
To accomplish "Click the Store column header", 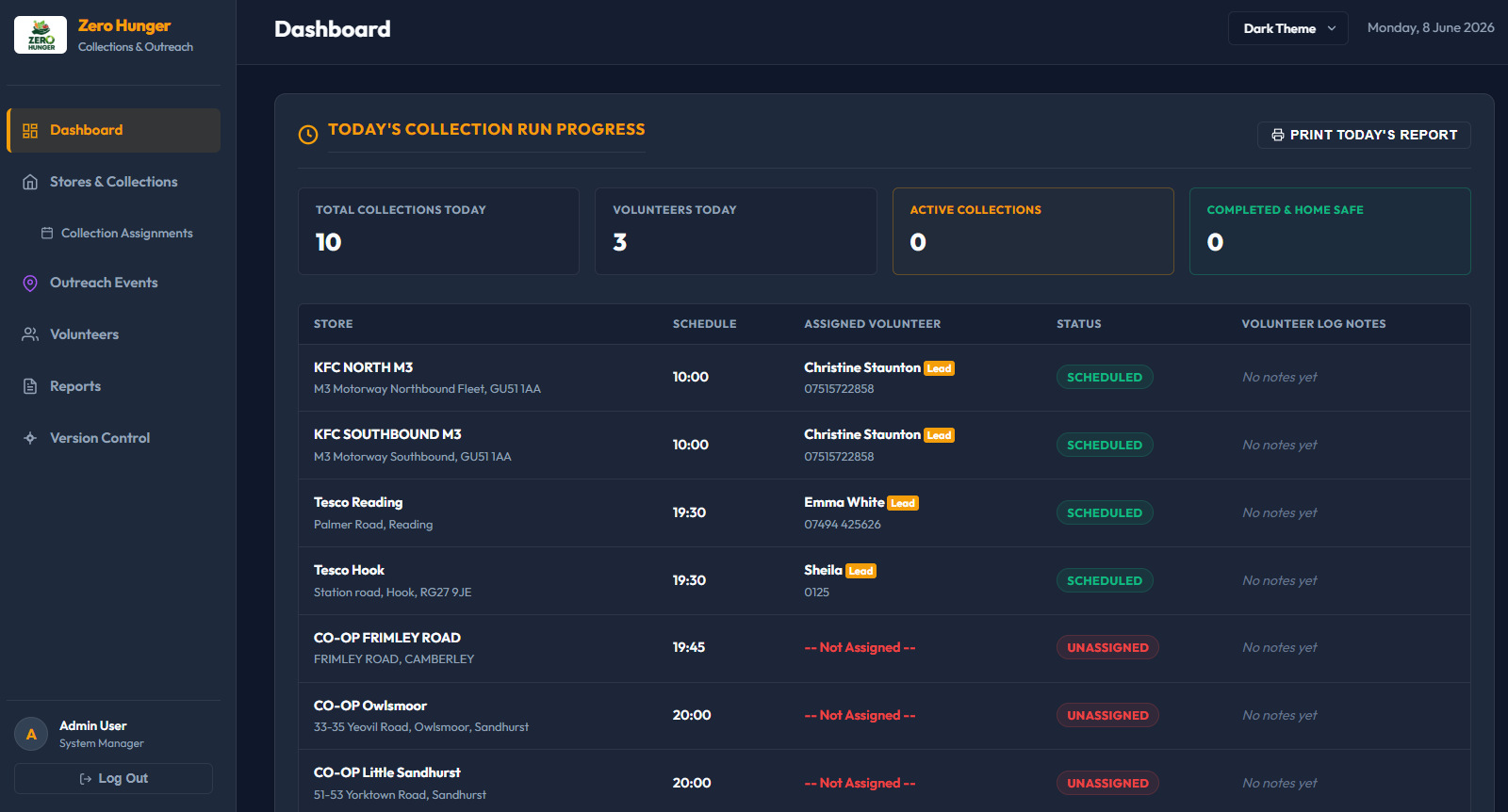I will (334, 324).
